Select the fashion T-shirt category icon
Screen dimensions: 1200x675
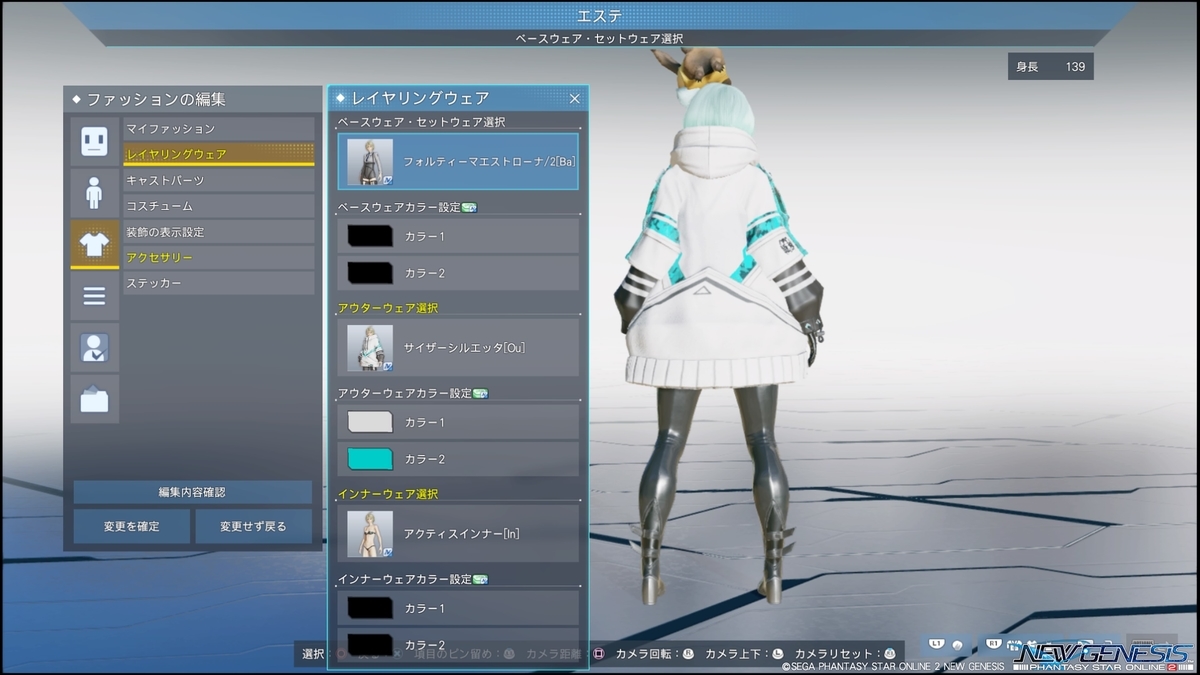(x=94, y=245)
